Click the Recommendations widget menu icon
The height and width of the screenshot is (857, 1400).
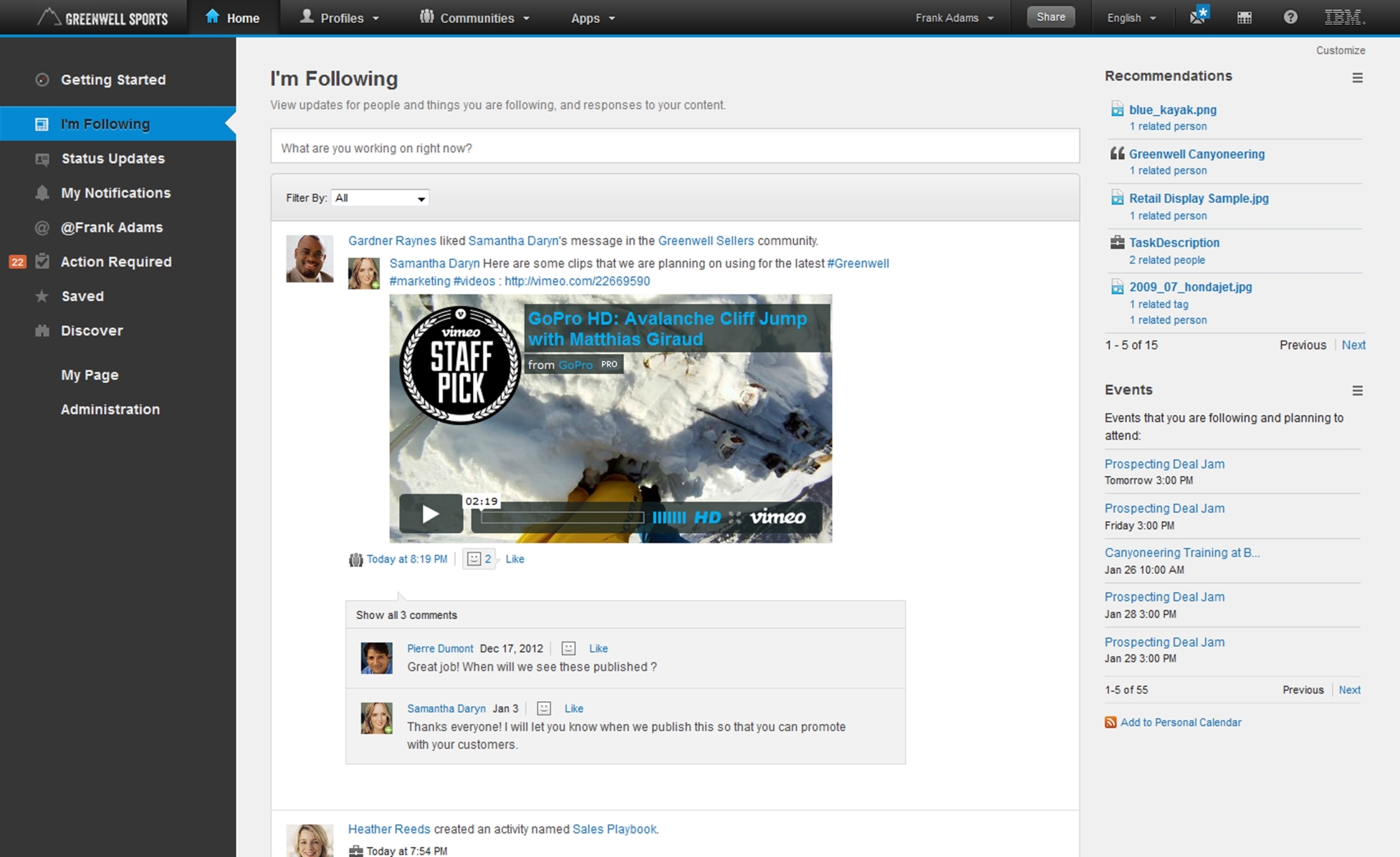(x=1357, y=78)
